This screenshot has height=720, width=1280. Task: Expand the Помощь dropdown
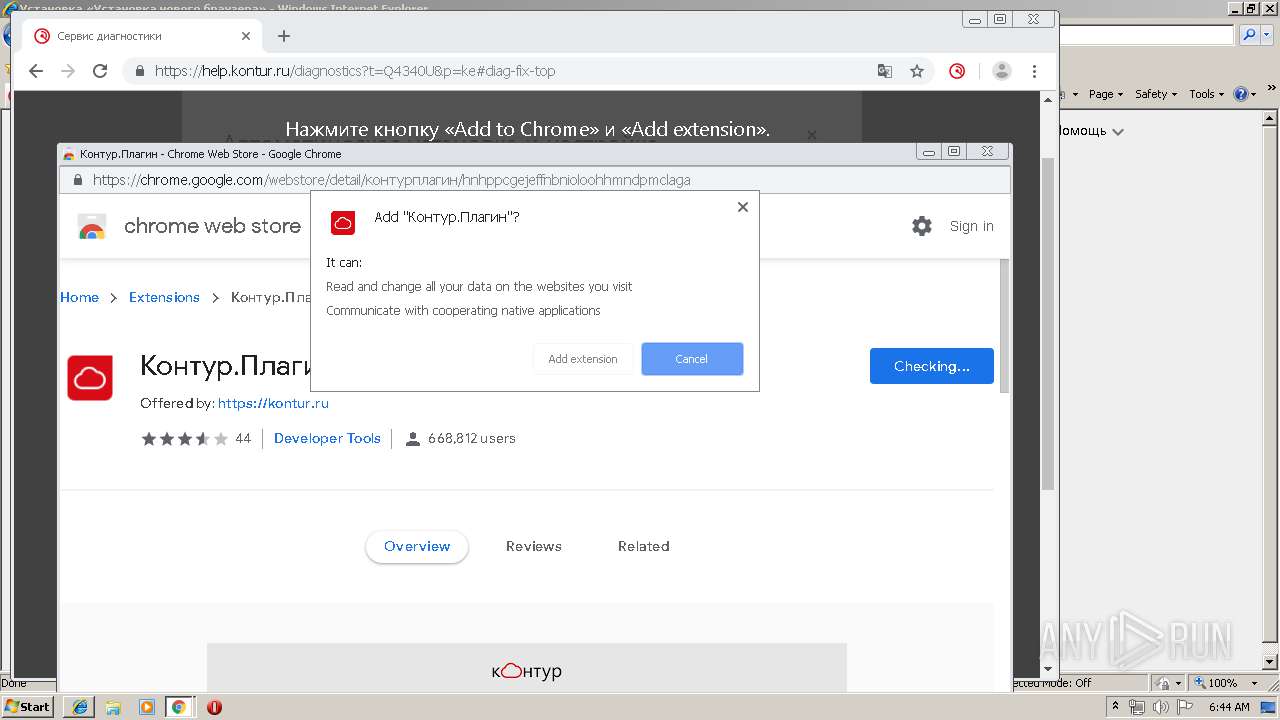pos(1118,132)
